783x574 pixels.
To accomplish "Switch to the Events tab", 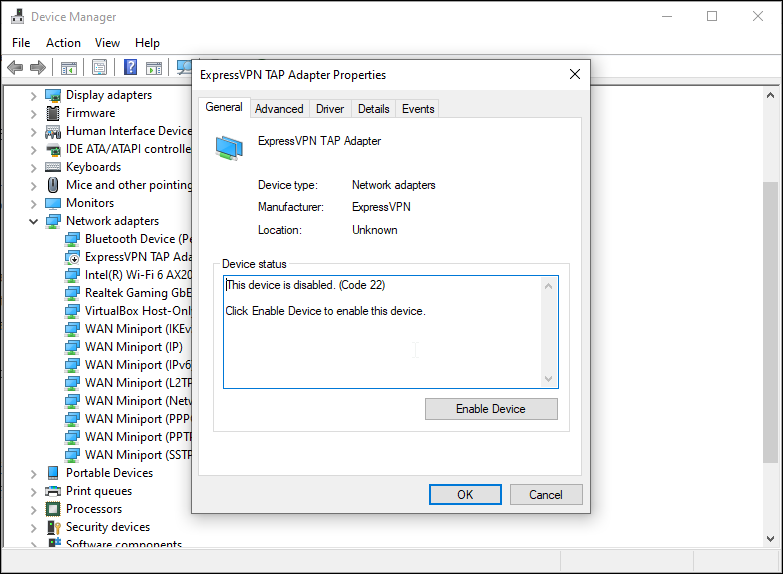I will 418,109.
